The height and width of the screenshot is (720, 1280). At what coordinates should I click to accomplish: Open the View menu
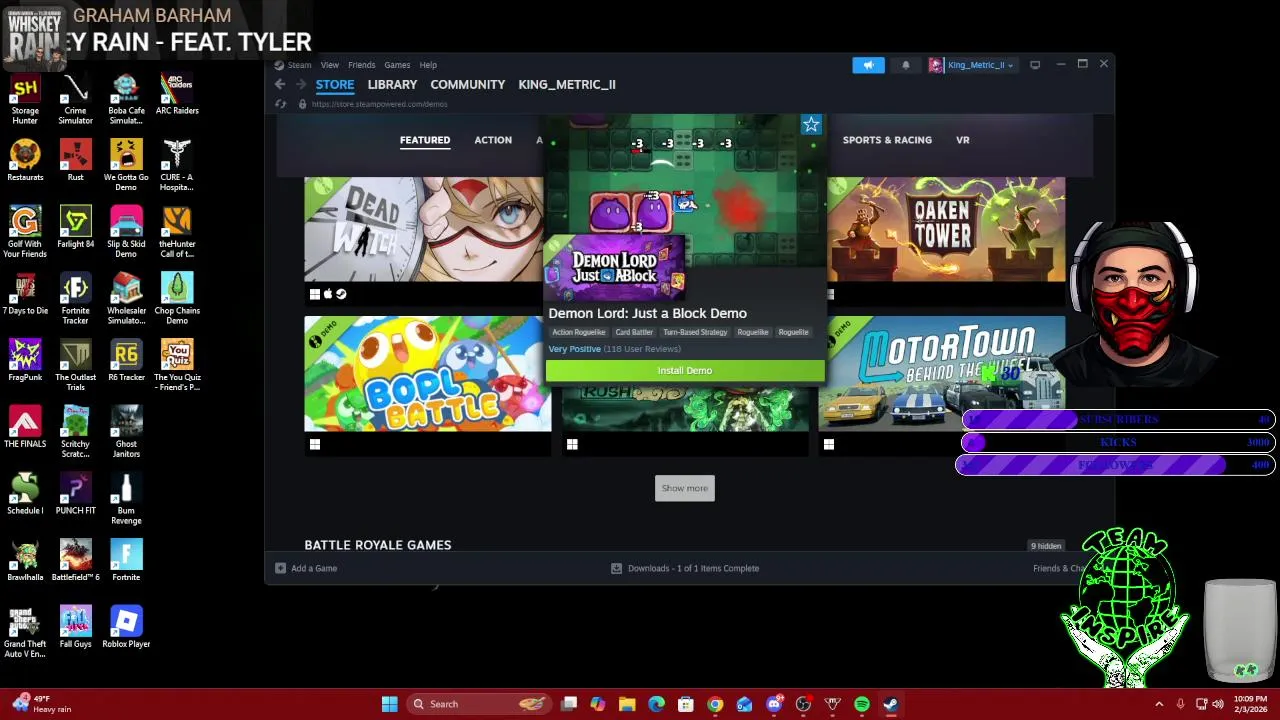[x=329, y=65]
